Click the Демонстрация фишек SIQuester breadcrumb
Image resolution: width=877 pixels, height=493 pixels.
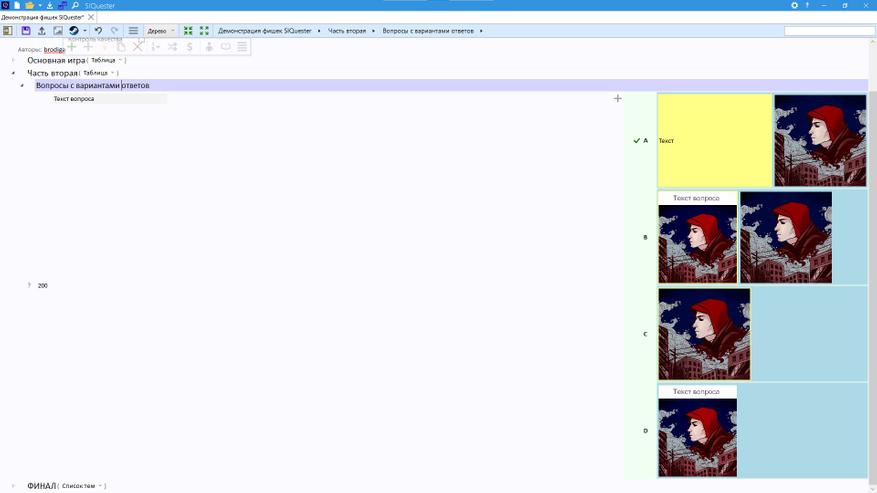pos(265,31)
